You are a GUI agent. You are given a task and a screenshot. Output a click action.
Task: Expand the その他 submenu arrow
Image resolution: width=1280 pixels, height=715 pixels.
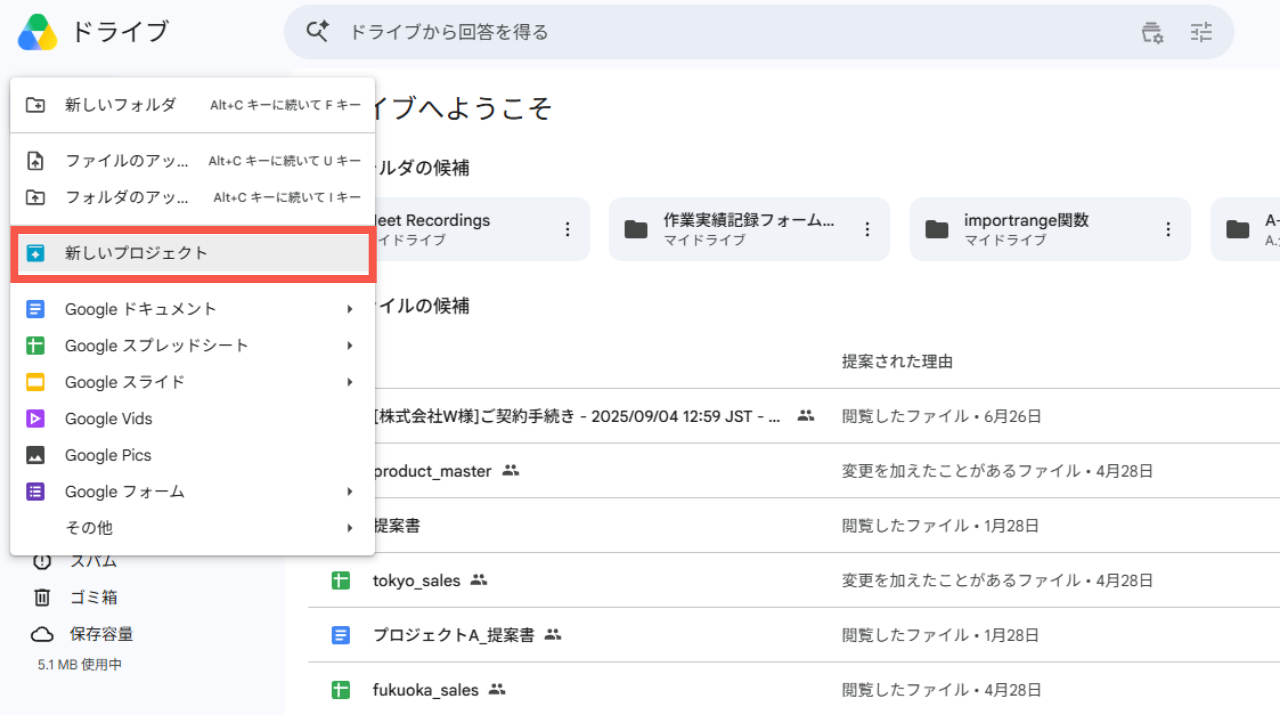[x=350, y=528]
